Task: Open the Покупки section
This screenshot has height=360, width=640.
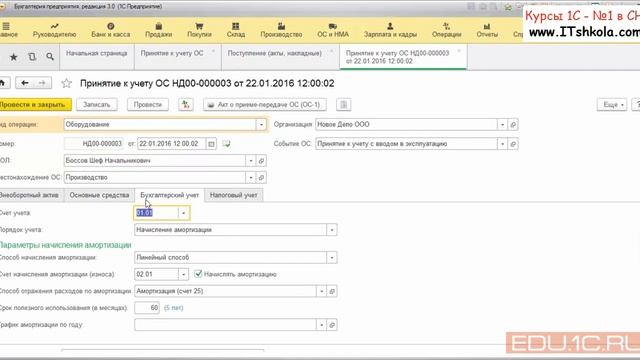Action: [x=199, y=30]
